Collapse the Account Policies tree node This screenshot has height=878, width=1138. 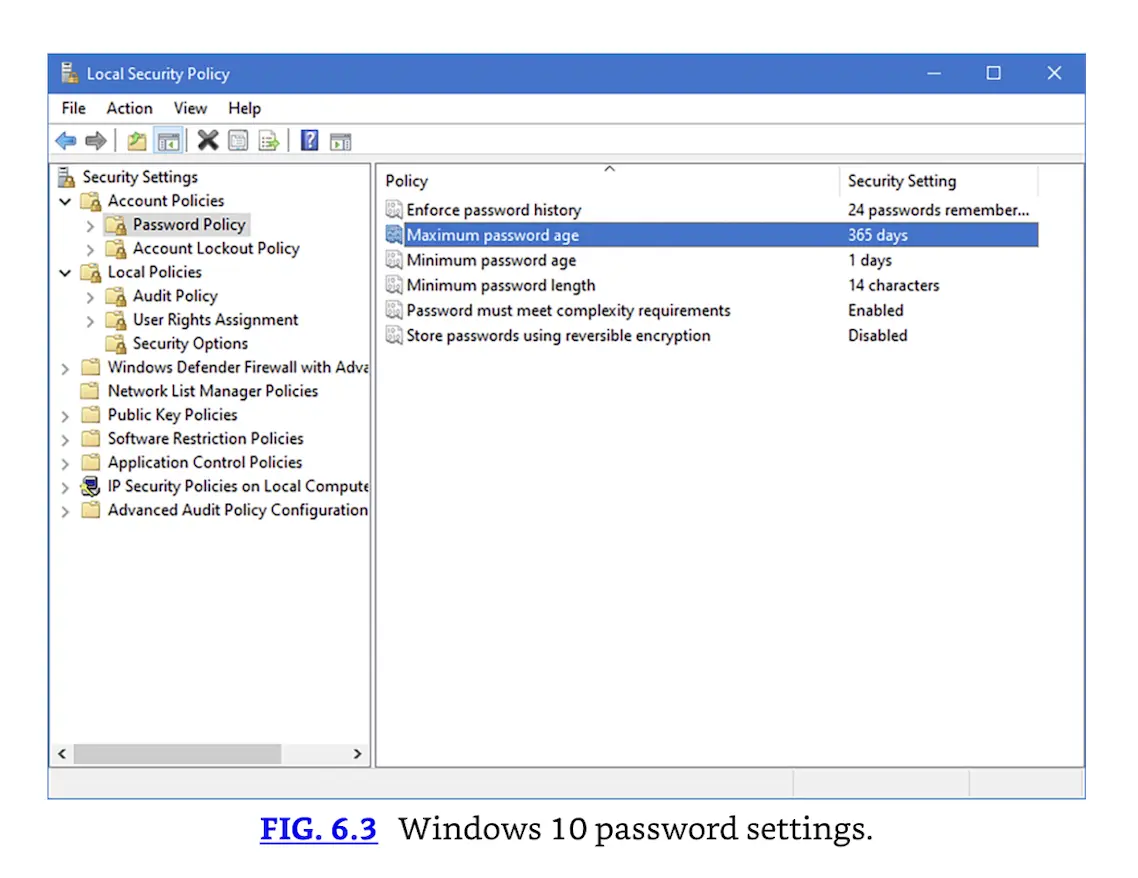tap(66, 202)
